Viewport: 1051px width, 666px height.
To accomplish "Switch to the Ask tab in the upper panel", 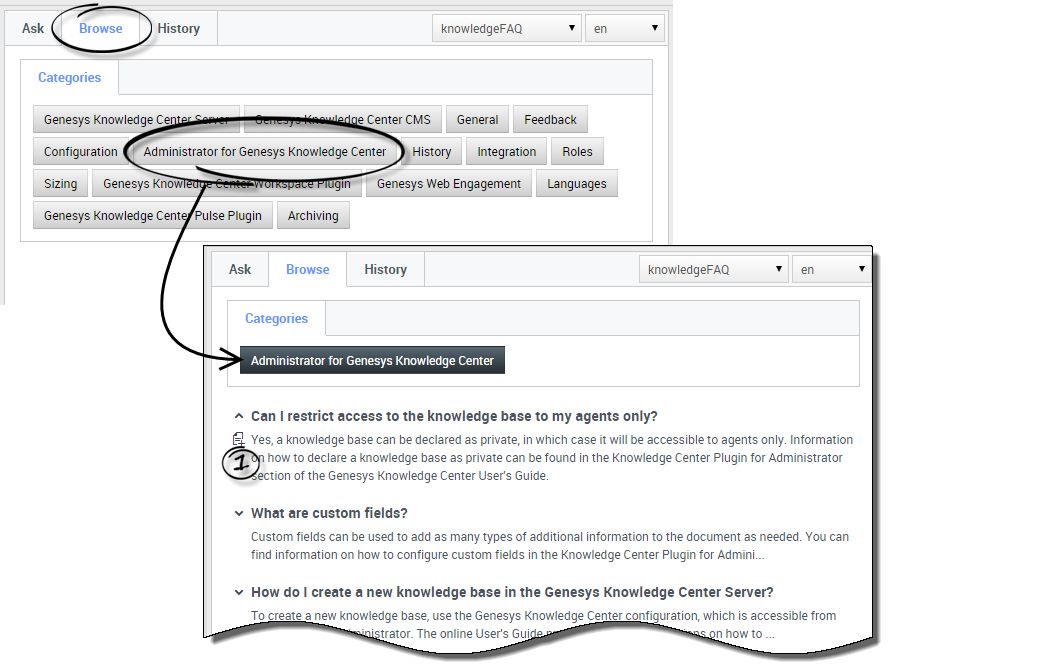I will coord(33,29).
